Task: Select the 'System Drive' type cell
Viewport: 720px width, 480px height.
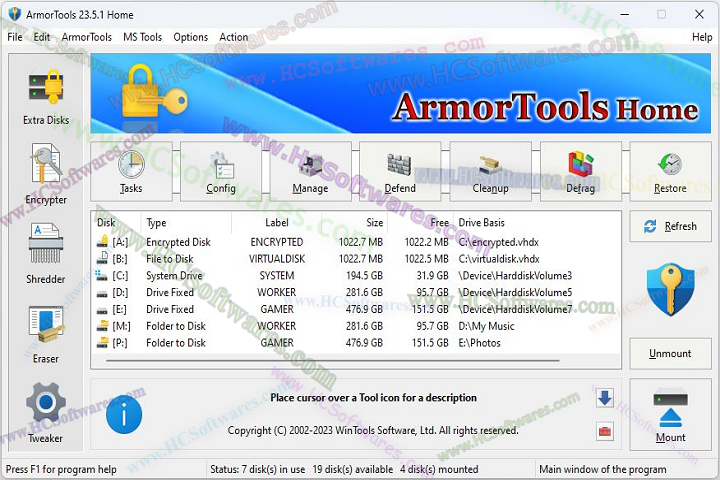Action: pos(174,276)
